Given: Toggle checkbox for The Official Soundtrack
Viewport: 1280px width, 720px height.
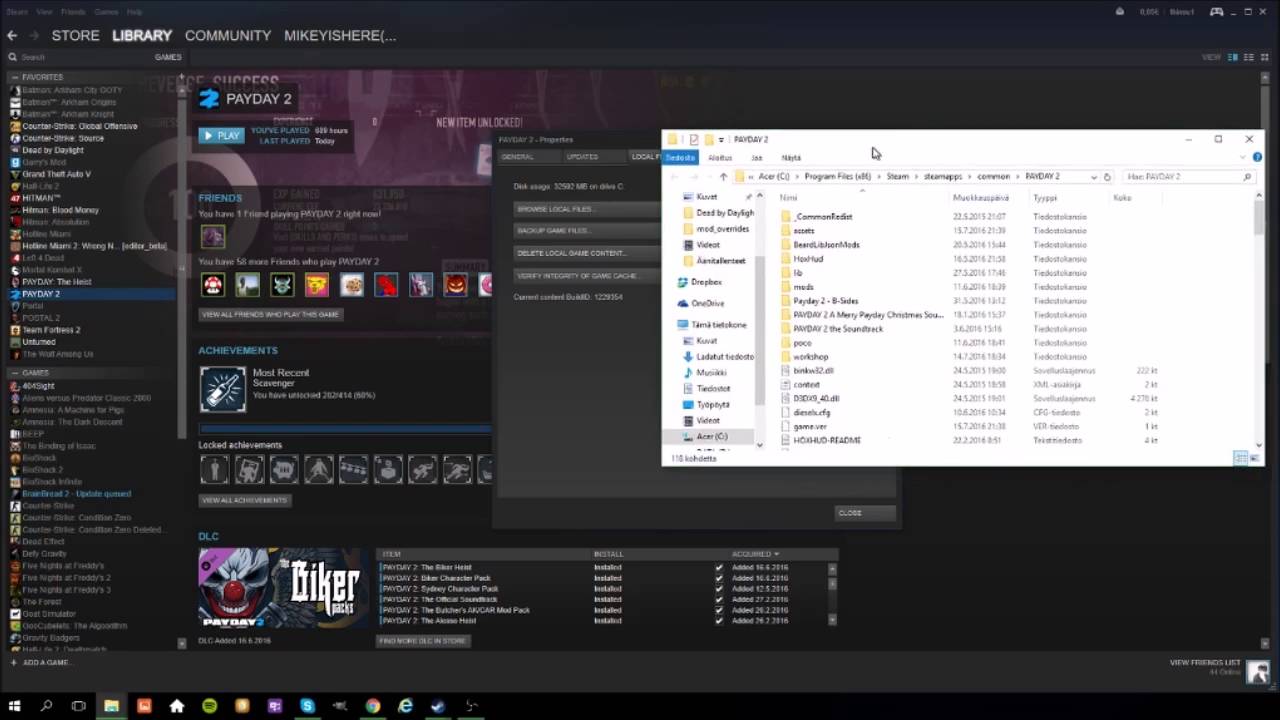Looking at the screenshot, I should tap(718, 599).
